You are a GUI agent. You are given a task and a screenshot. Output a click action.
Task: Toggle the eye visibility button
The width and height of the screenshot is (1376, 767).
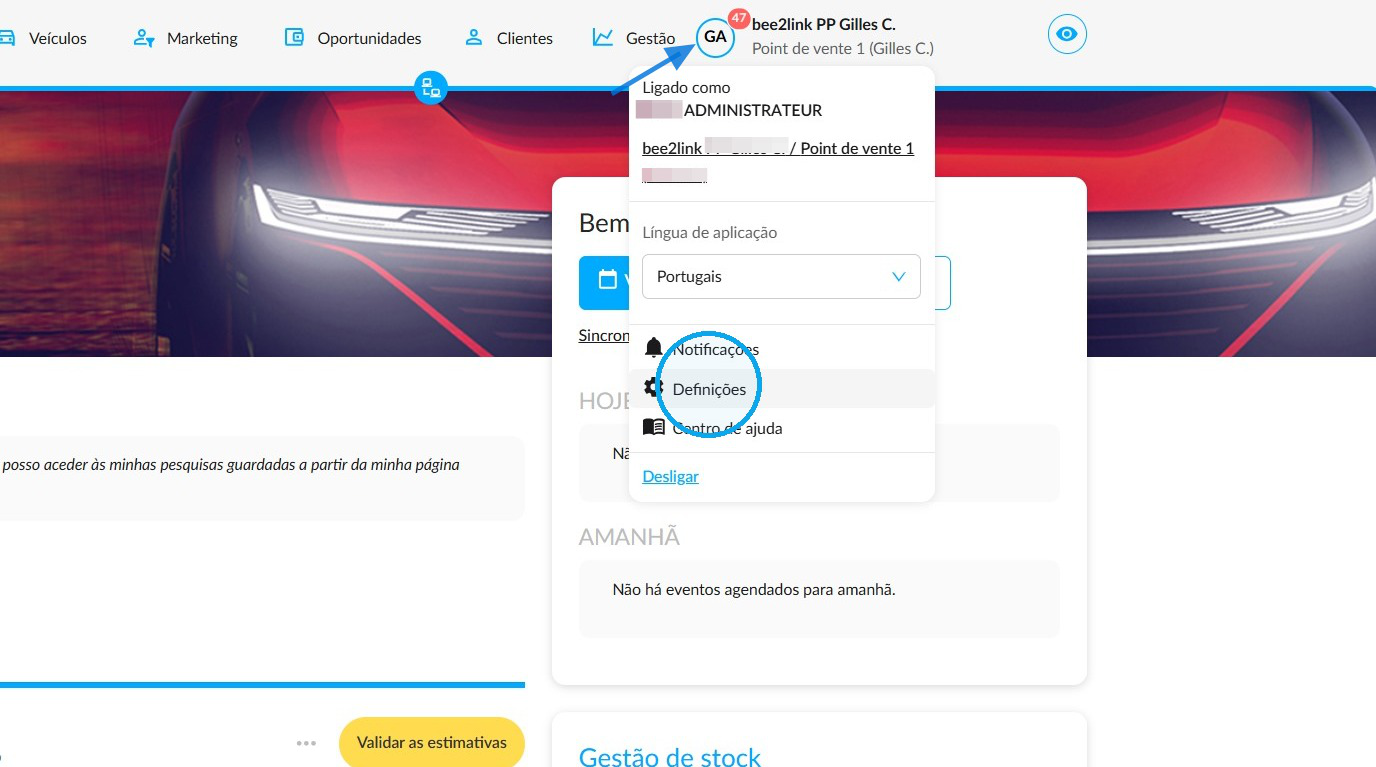[1067, 35]
